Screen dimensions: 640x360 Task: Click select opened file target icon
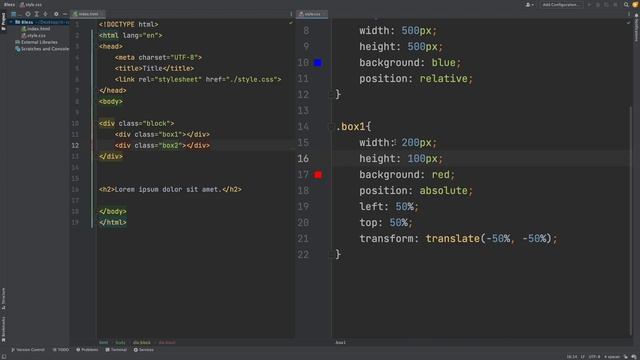(28, 14)
